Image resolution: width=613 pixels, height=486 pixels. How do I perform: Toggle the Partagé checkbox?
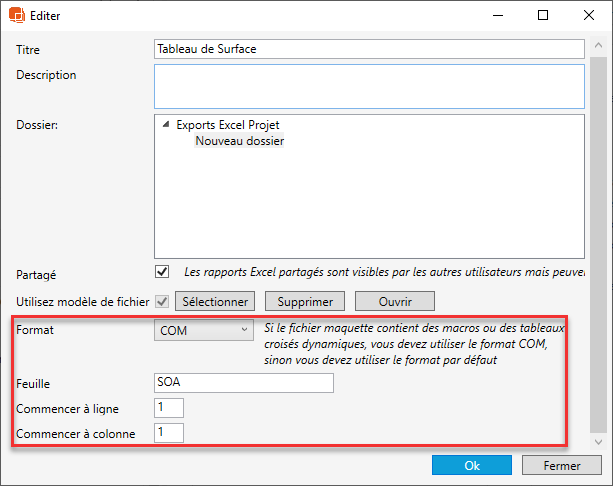tap(162, 271)
